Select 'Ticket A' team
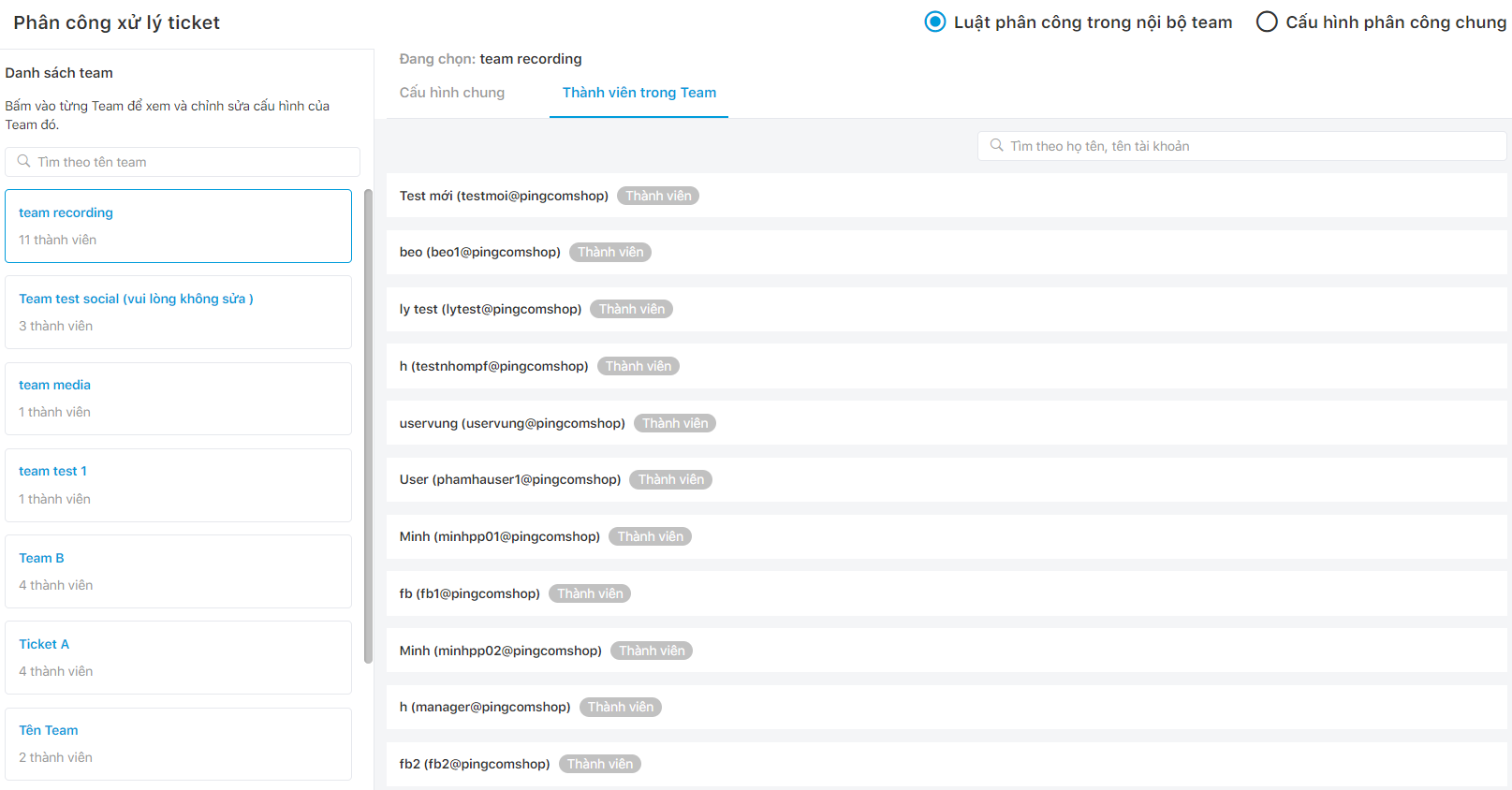Viewport: 1512px width, 790px height. point(178,657)
